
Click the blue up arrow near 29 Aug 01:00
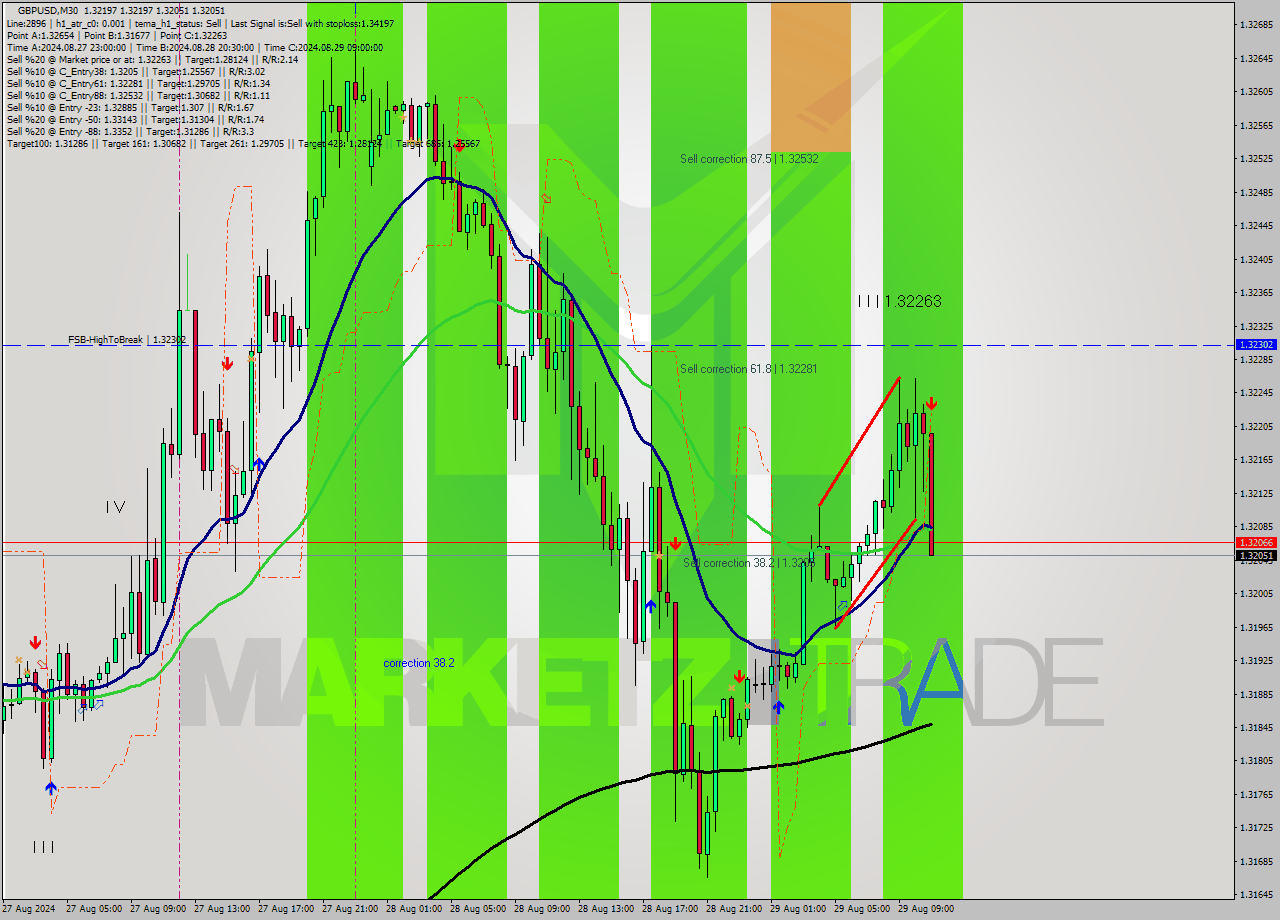tap(778, 708)
